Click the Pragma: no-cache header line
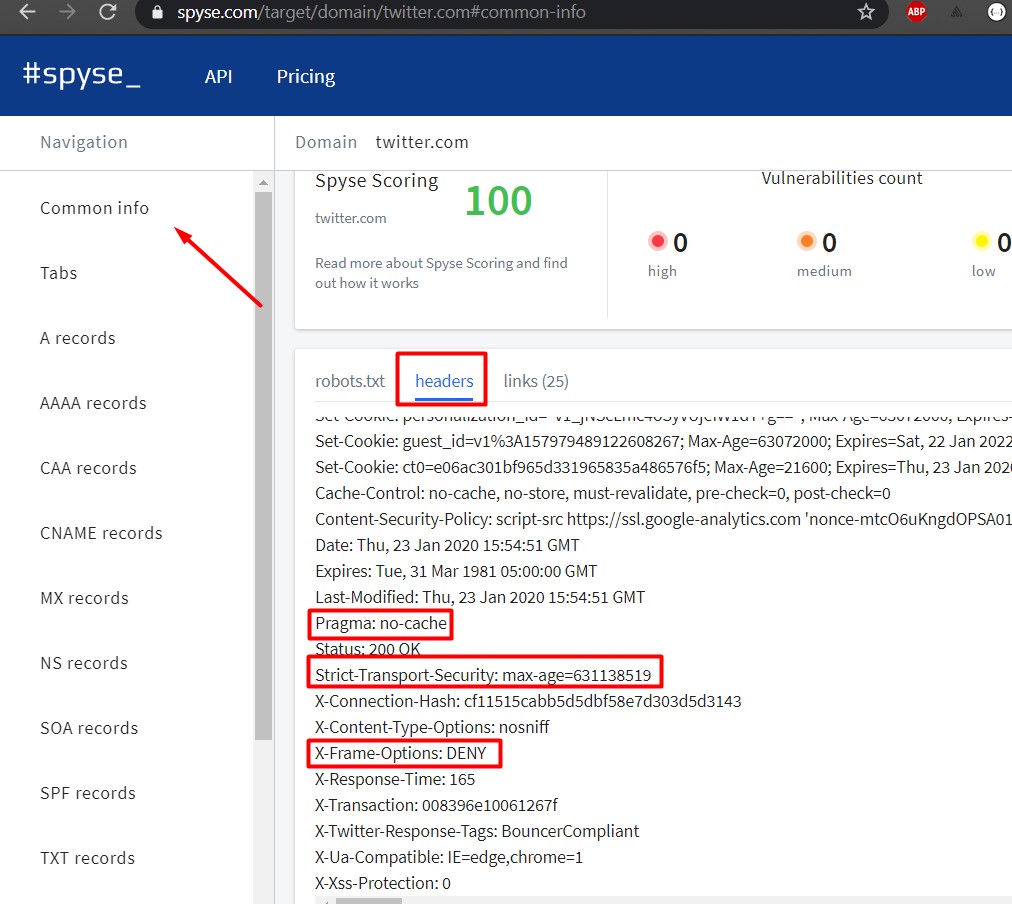1012x904 pixels. [381, 624]
